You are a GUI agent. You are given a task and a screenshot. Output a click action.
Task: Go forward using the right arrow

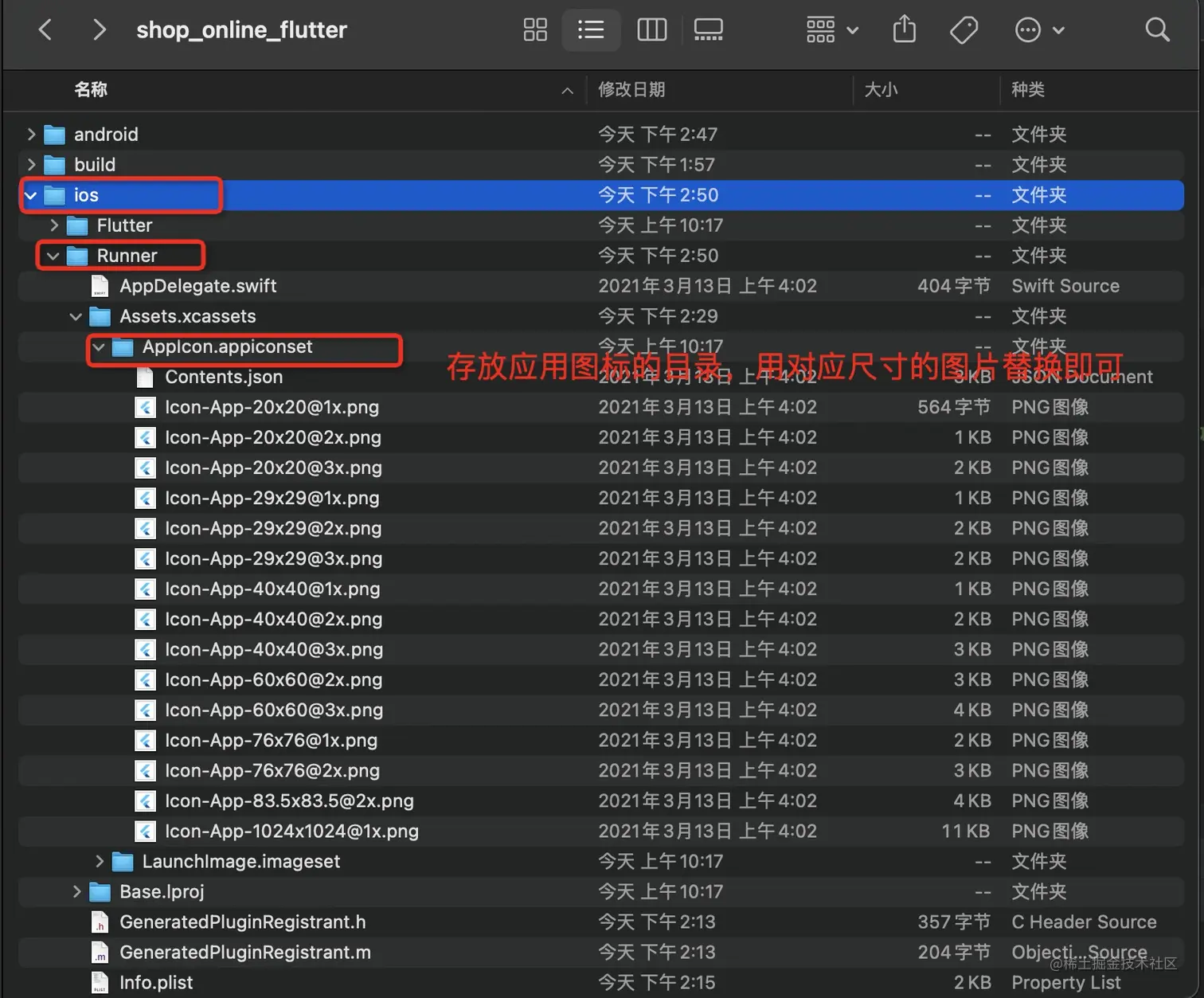point(99,30)
